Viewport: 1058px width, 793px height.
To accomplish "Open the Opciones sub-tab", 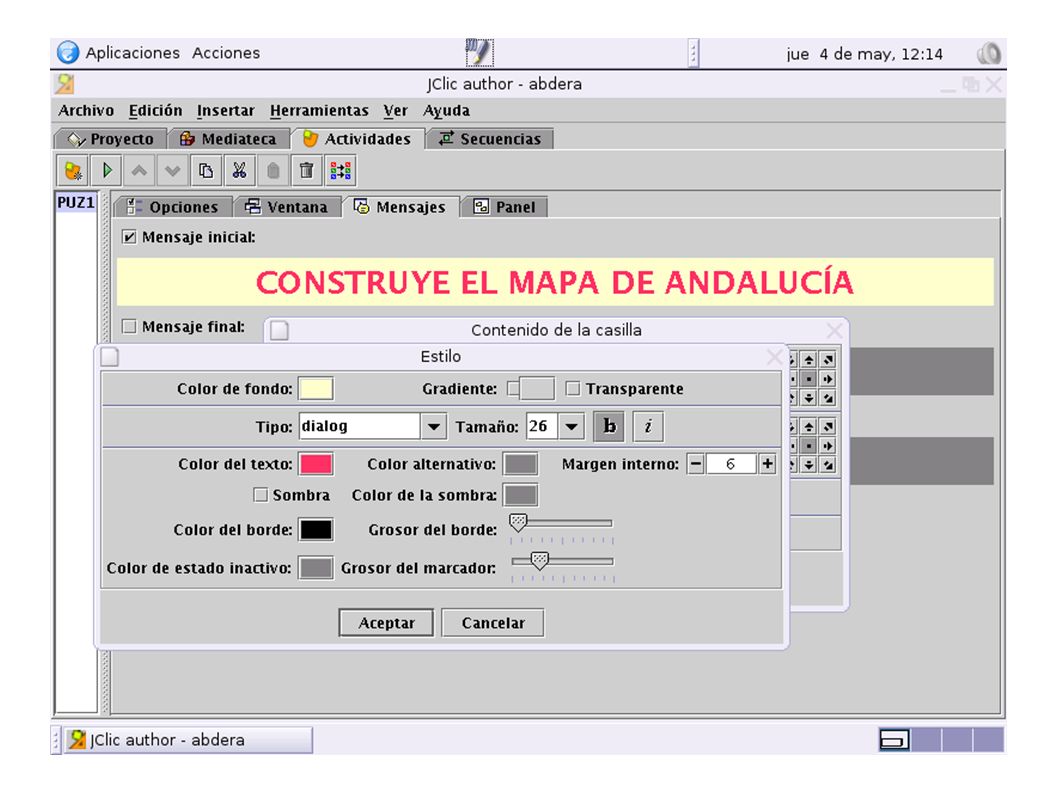I will coord(173,207).
